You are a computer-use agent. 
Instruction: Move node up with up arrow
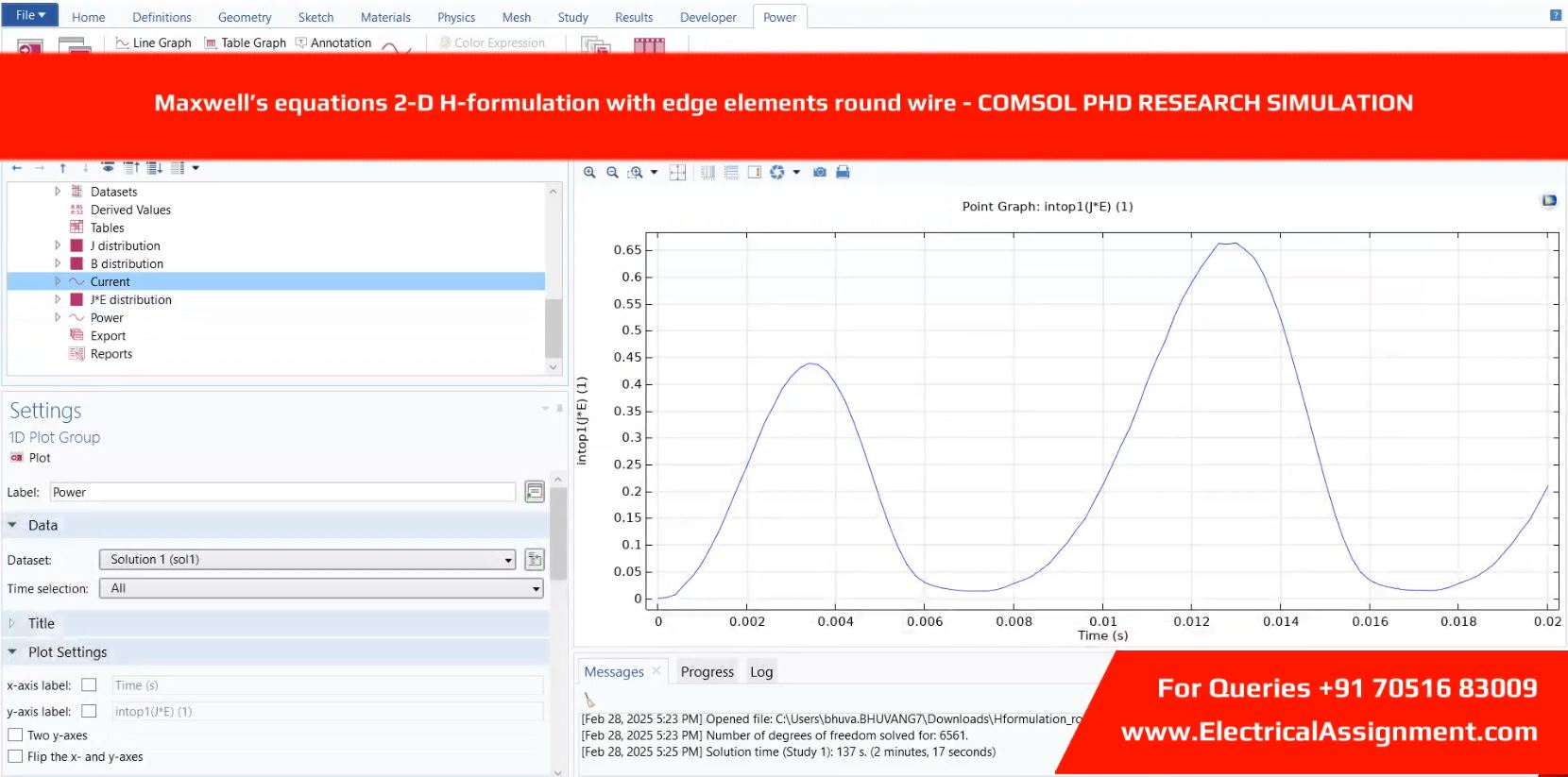[62, 168]
